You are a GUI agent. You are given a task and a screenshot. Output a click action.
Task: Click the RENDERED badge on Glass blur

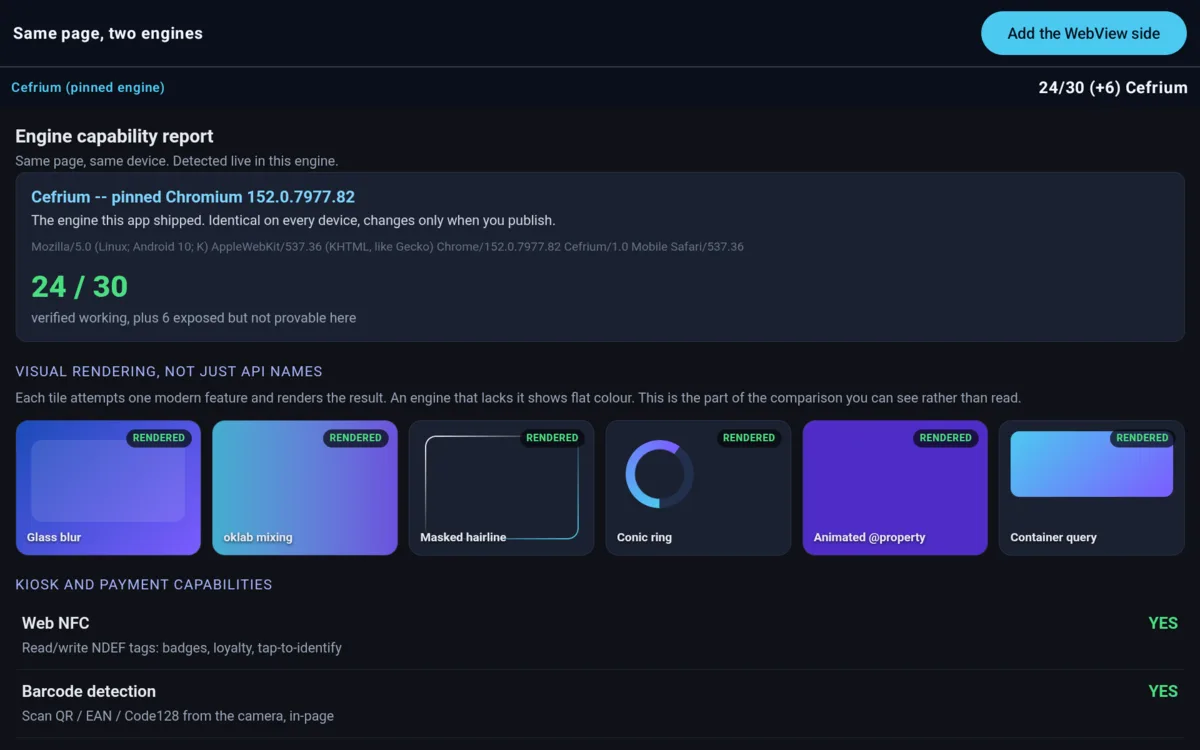(x=159, y=438)
